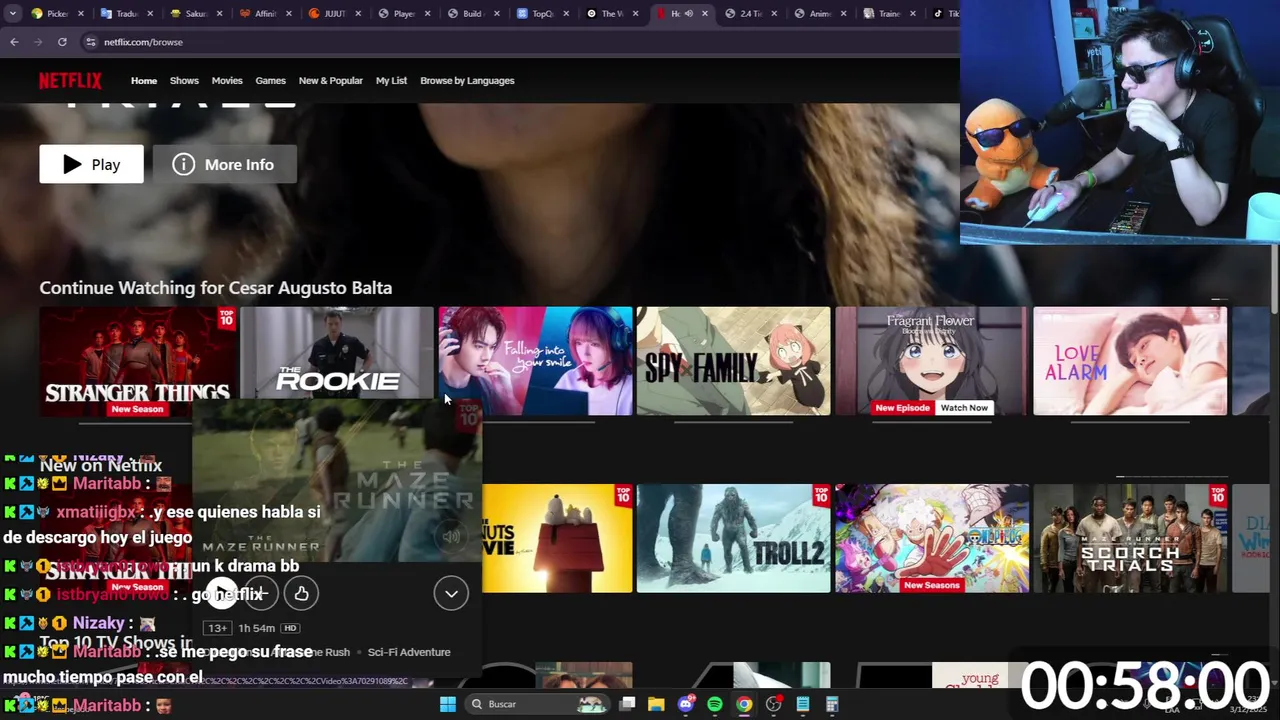Open site information icon in address bar
Image resolution: width=1280 pixels, height=720 pixels.
point(90,42)
